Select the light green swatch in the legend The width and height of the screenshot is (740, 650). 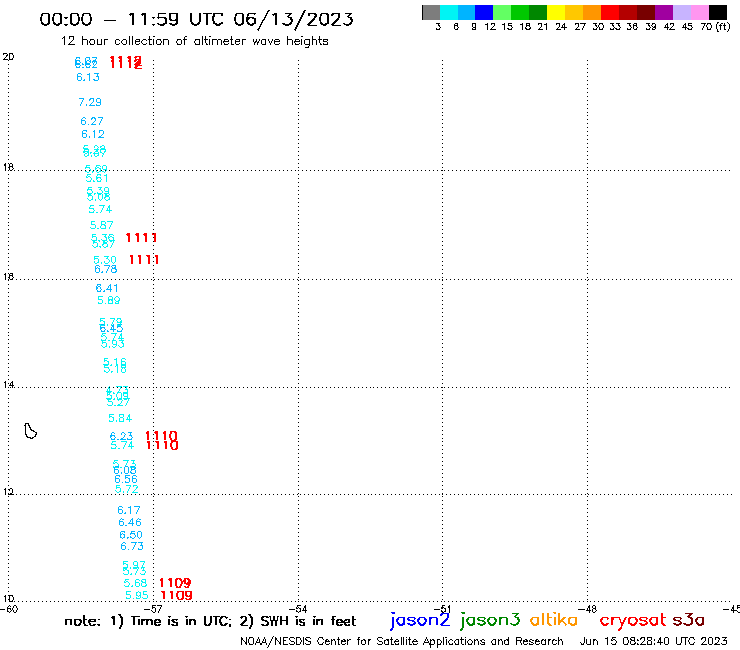[502, 12]
